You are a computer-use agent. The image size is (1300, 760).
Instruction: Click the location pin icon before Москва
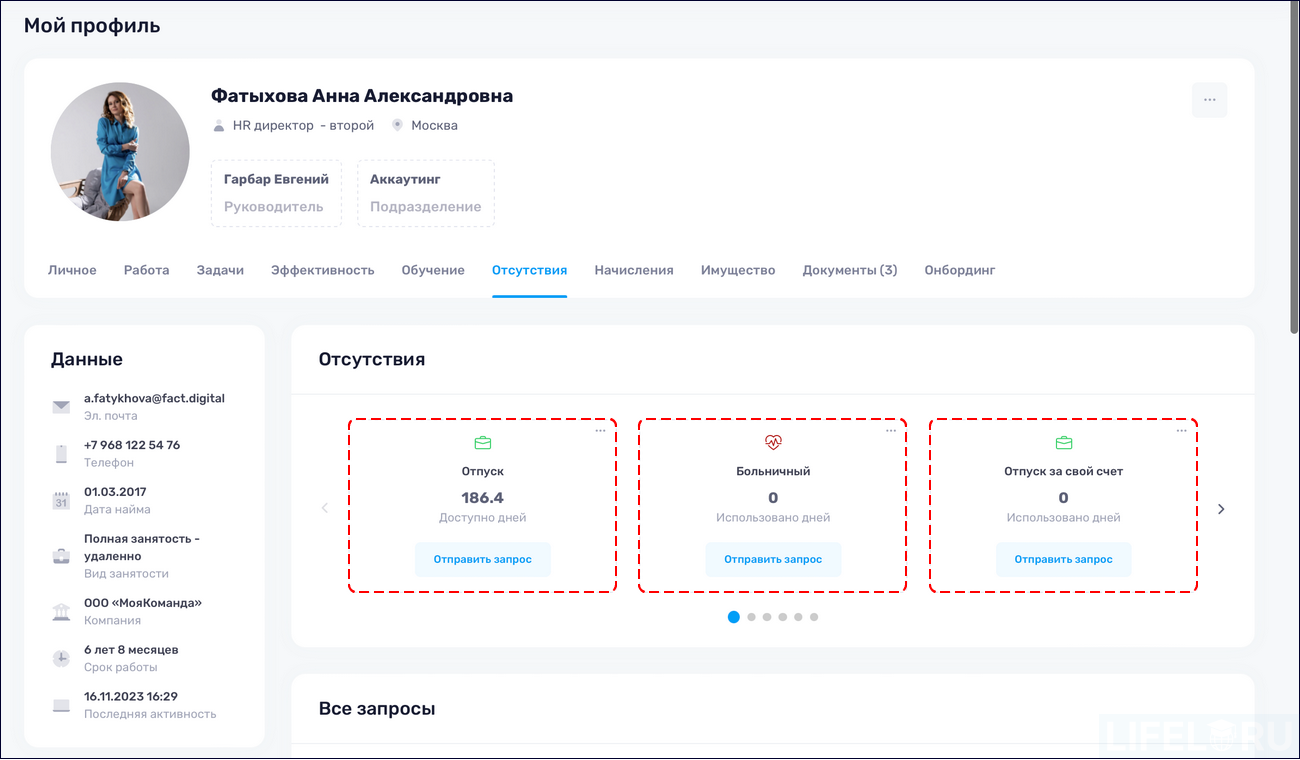[397, 125]
